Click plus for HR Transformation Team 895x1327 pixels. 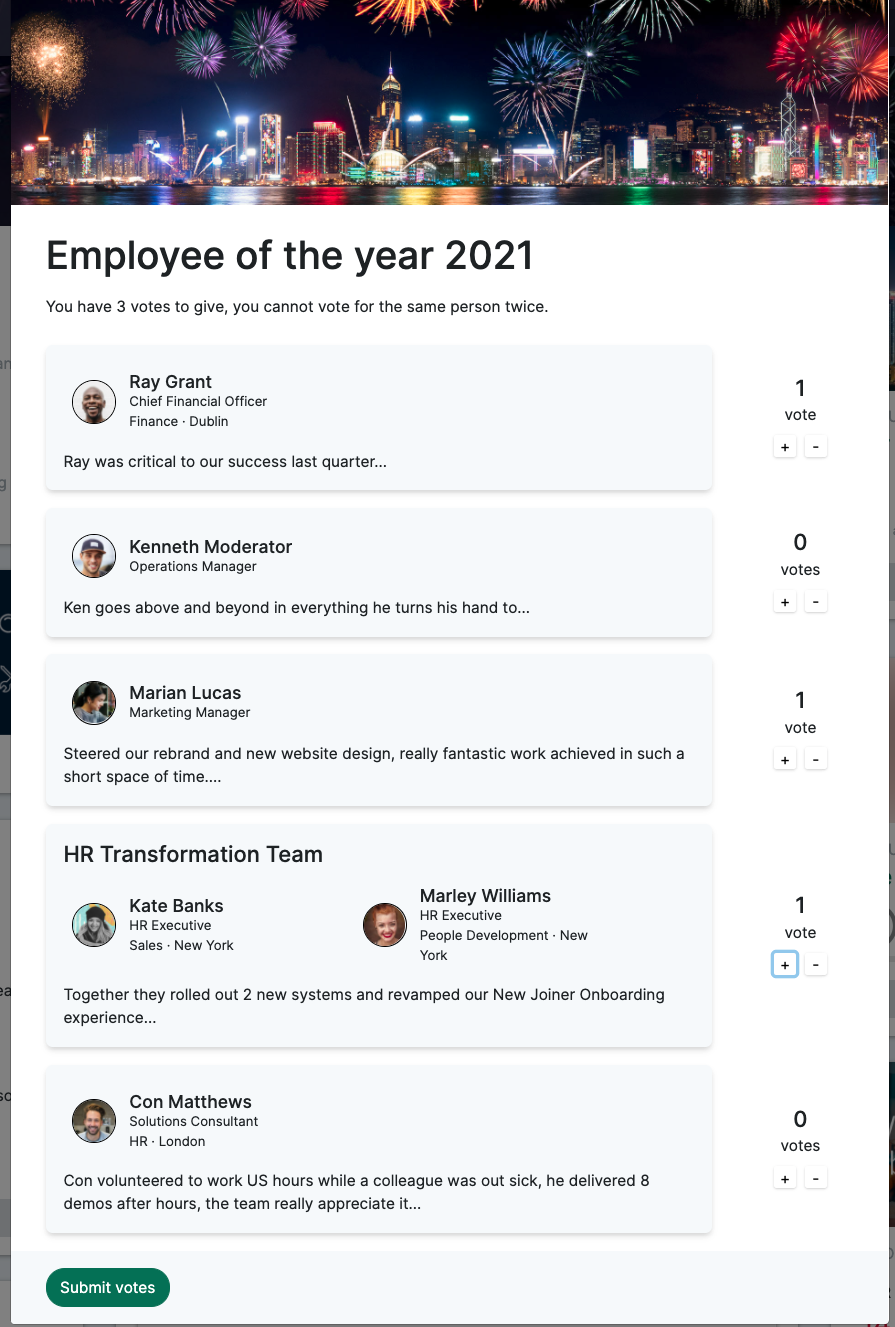[x=785, y=965]
